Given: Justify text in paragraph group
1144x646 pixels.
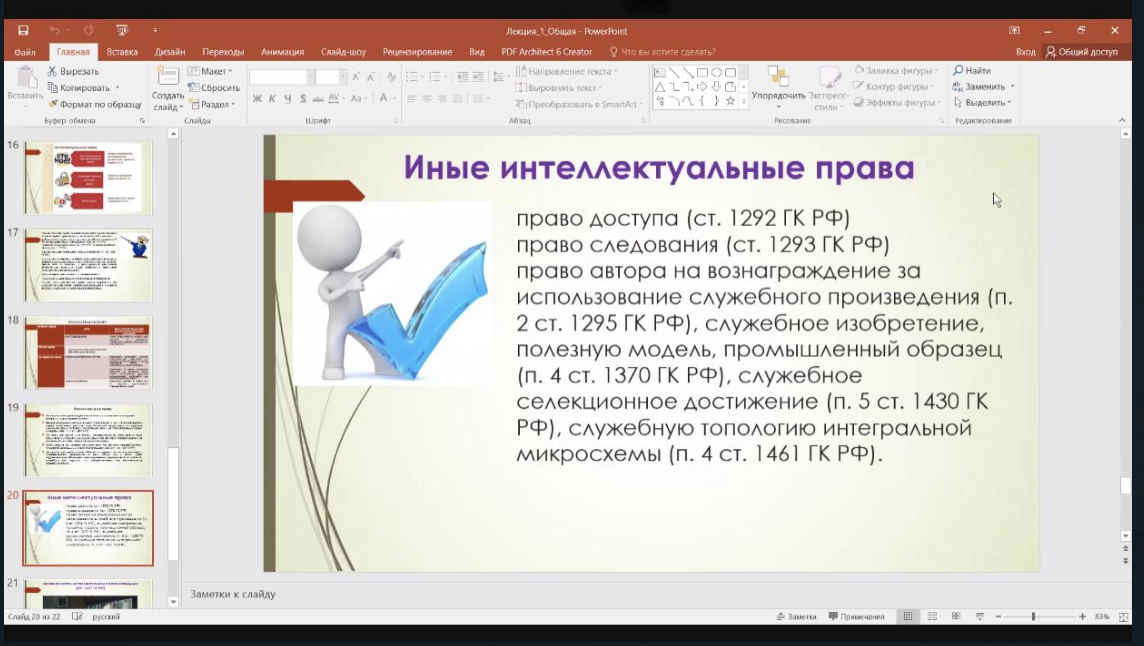Looking at the screenshot, I should (457, 99).
